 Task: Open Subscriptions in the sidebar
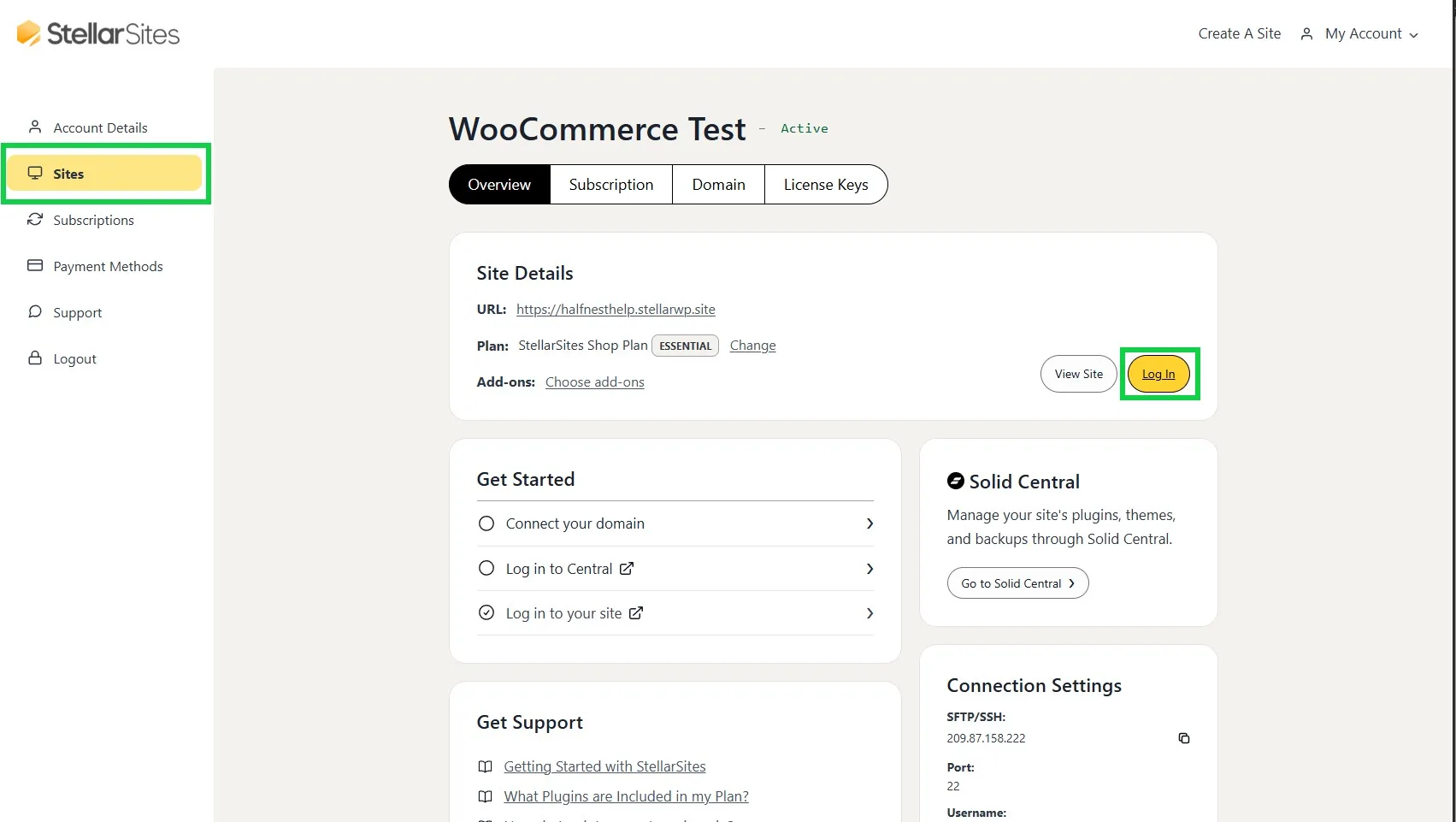pos(93,220)
